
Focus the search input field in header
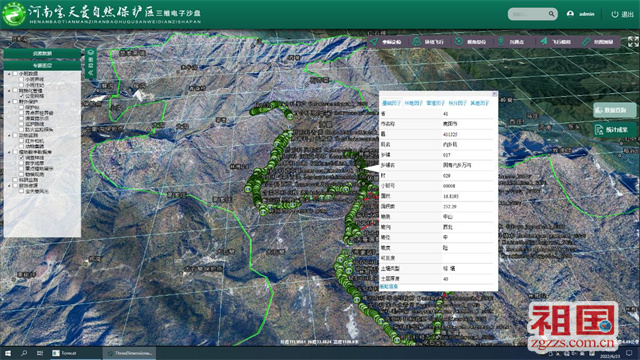(x=528, y=14)
